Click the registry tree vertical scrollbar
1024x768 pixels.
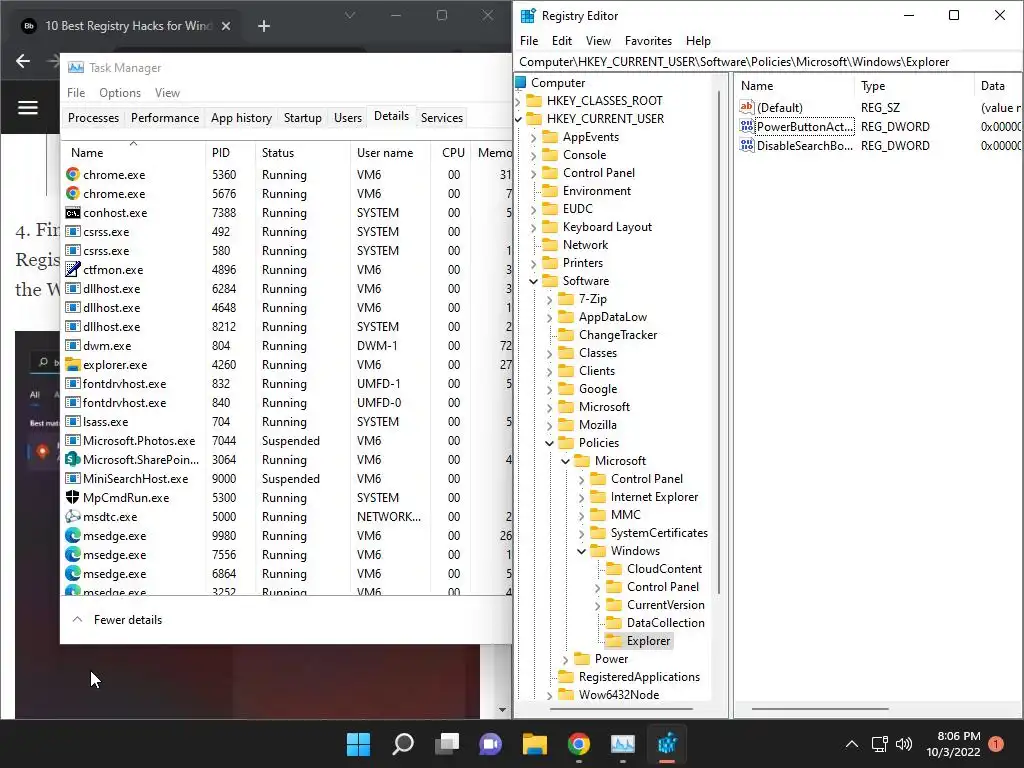719,342
